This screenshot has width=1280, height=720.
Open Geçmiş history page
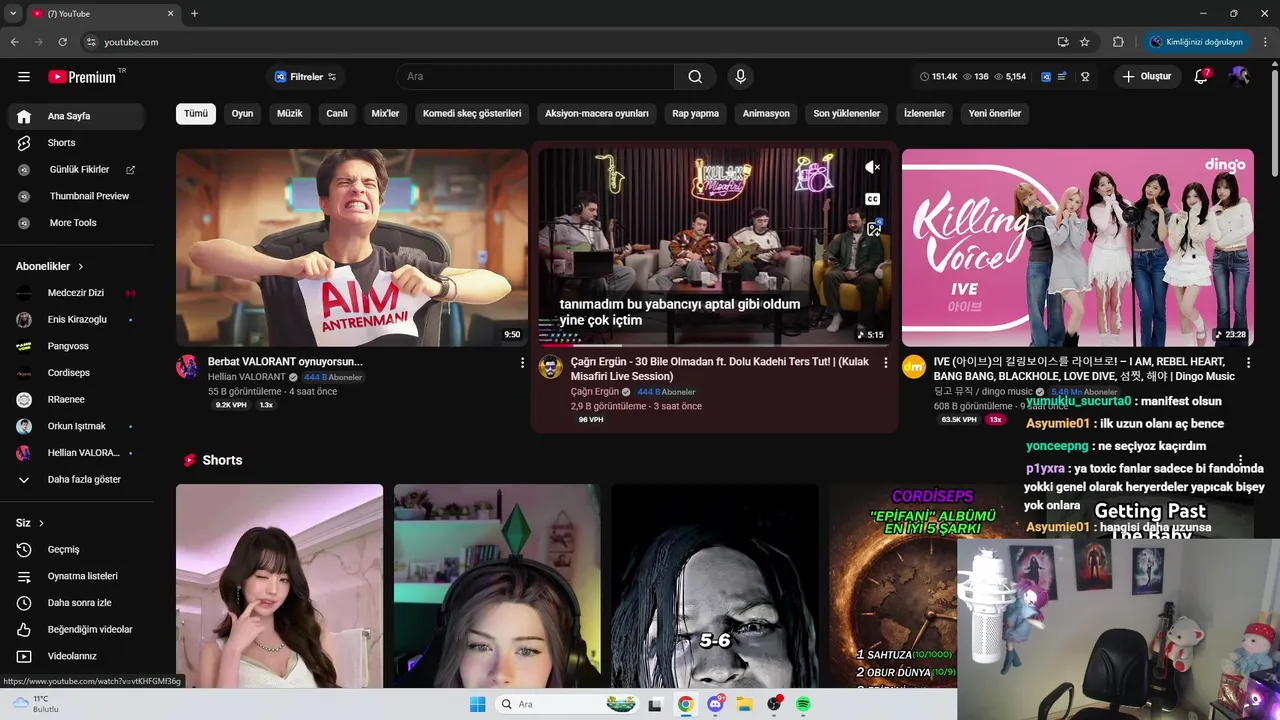pyautogui.click(x=76, y=549)
